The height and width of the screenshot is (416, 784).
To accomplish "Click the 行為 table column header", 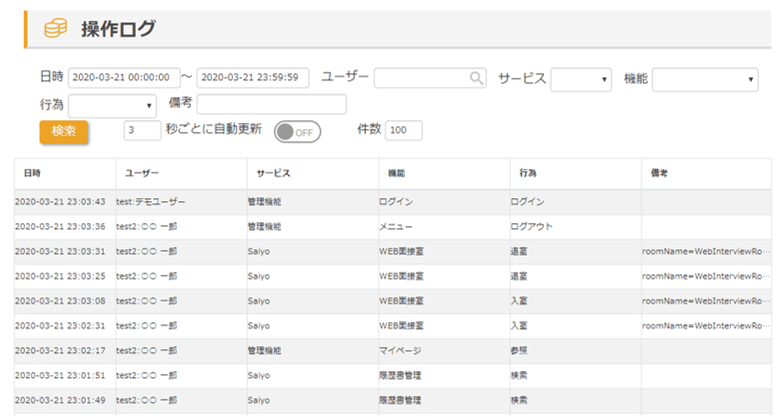I will (529, 173).
